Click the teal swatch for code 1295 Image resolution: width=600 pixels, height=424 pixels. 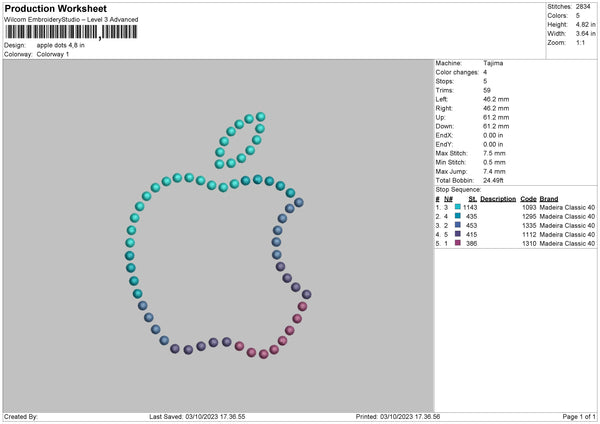click(458, 216)
